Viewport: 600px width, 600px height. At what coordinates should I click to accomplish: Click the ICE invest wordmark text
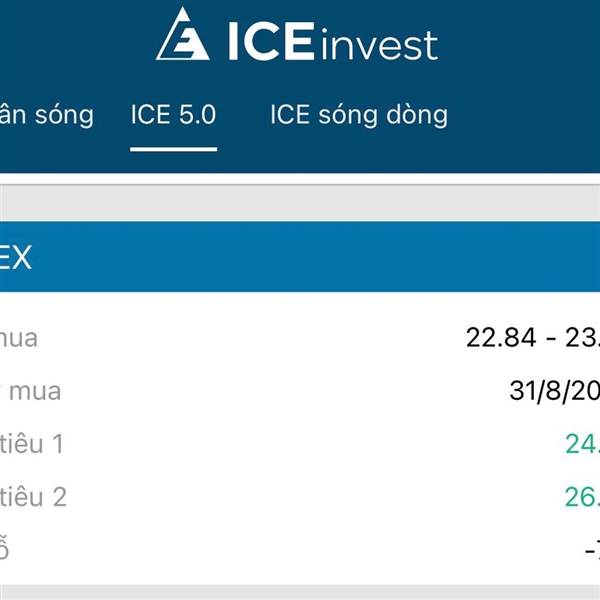pos(333,41)
